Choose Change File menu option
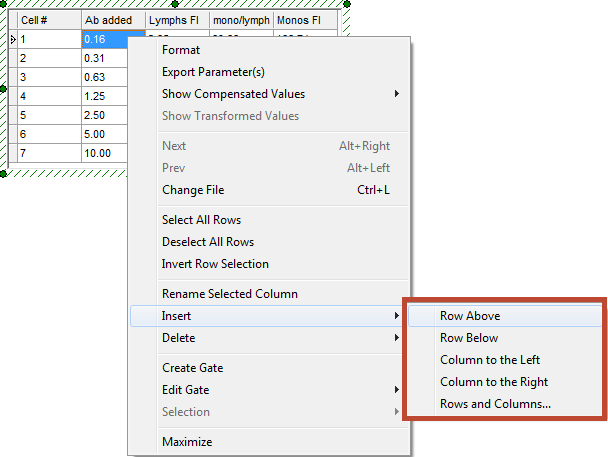The height and width of the screenshot is (457, 608). pyautogui.click(x=193, y=190)
